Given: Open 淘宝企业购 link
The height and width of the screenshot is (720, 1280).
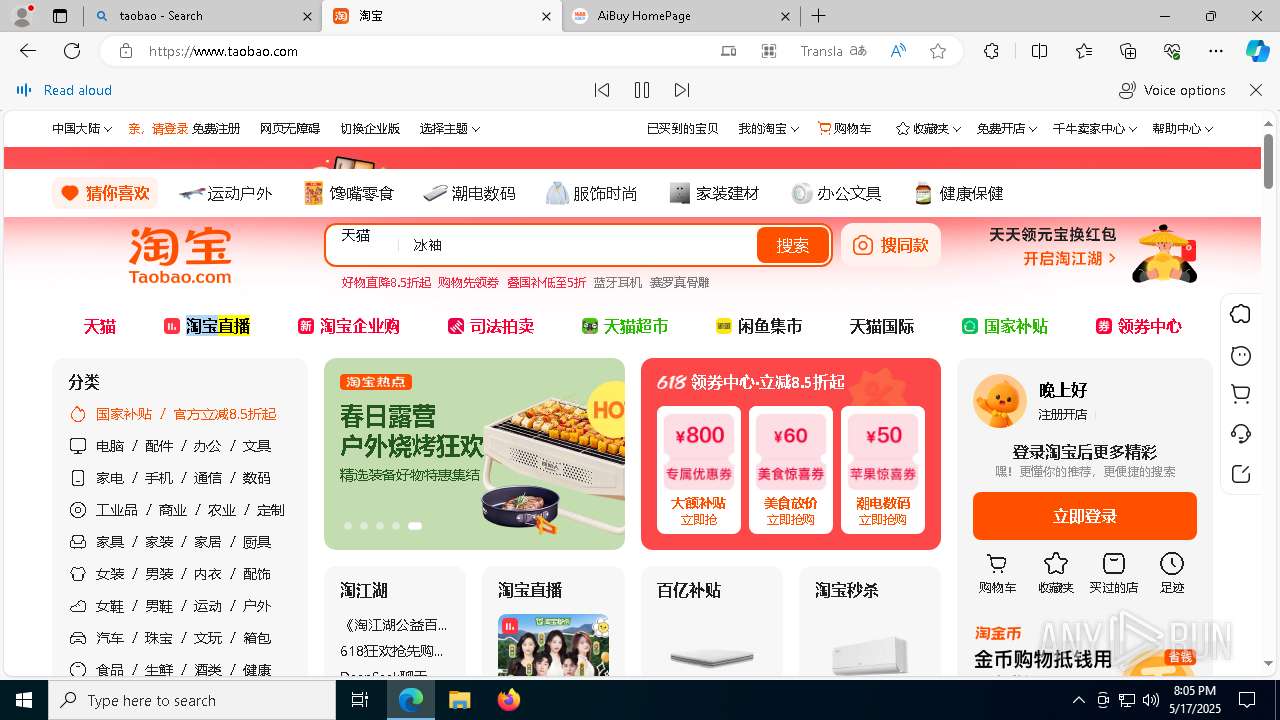Looking at the screenshot, I should (x=349, y=326).
